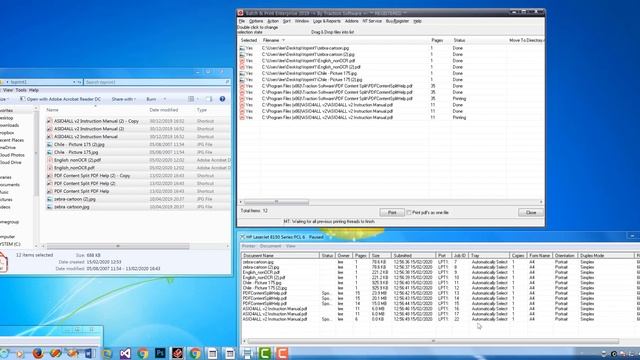Open the Printer menu in the printer queue window
Screen dimensions: 640x360
(248, 246)
